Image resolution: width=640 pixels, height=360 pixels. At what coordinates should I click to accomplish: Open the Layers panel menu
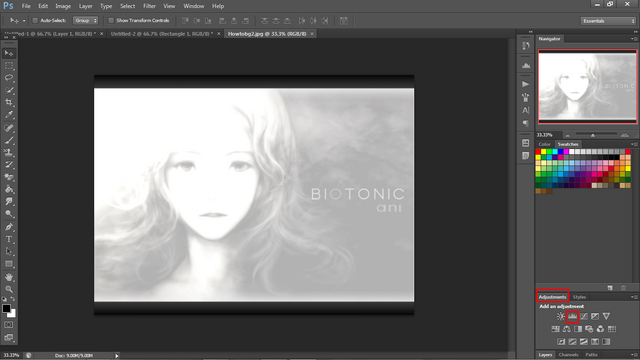click(x=634, y=355)
